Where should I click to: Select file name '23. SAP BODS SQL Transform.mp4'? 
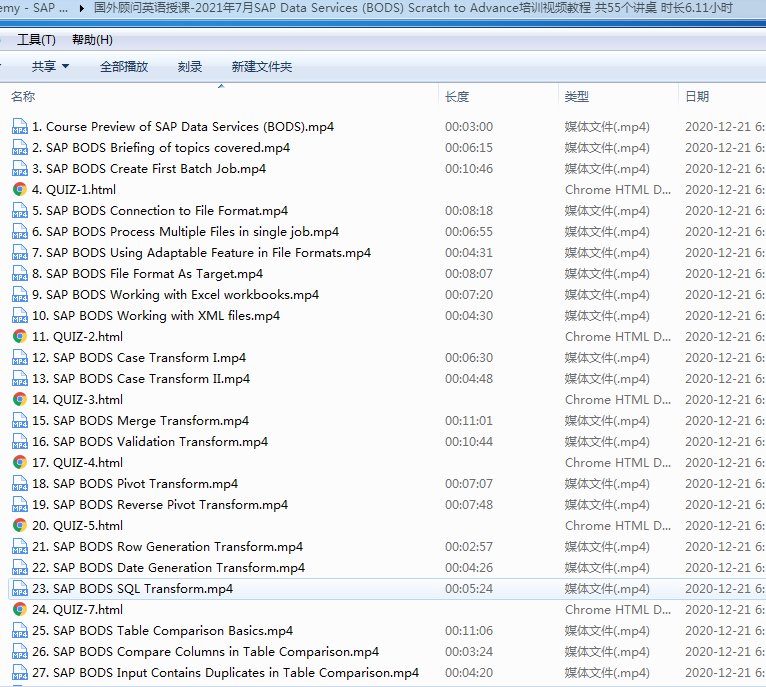point(132,589)
